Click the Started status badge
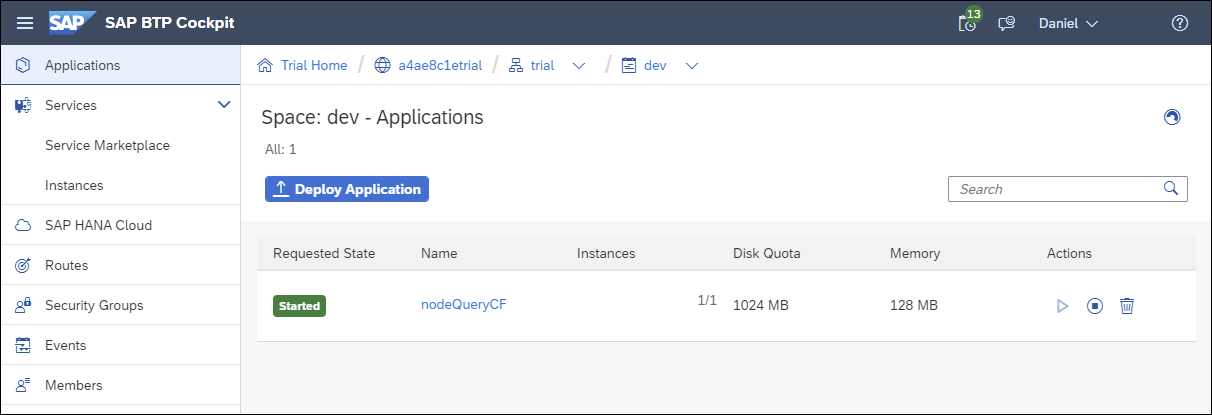This screenshot has width=1212, height=415. point(299,306)
